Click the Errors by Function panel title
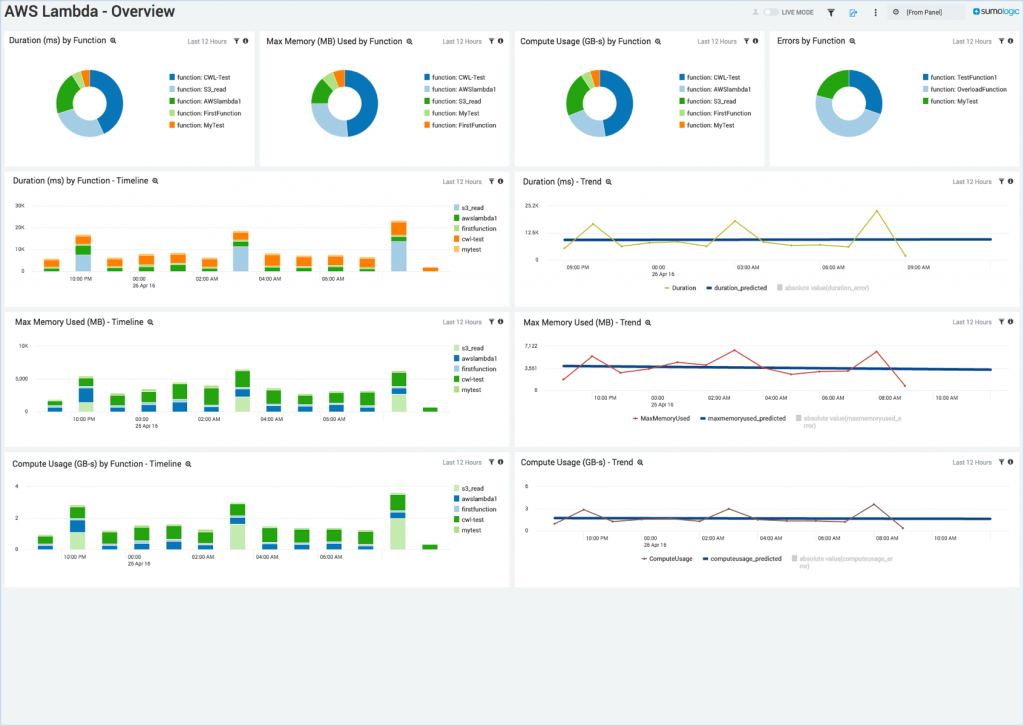Viewport: 1024px width, 726px height. click(811, 40)
